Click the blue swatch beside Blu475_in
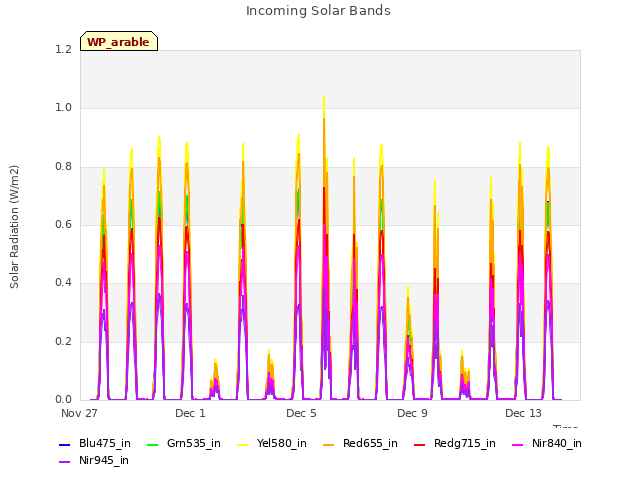 click(65, 445)
